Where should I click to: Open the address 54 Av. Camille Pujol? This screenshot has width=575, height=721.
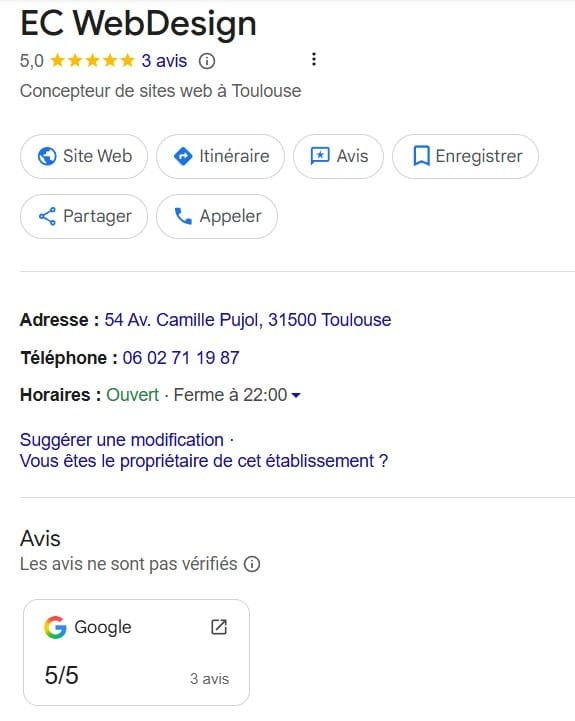247,320
